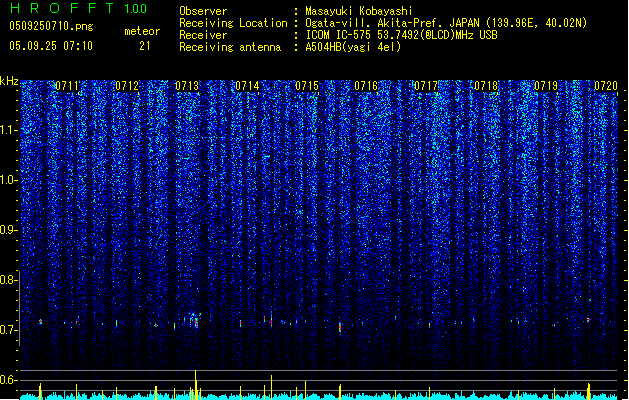629x400 pixels.
Task: Click the 1.1 kHz axis label
Action: (9, 130)
